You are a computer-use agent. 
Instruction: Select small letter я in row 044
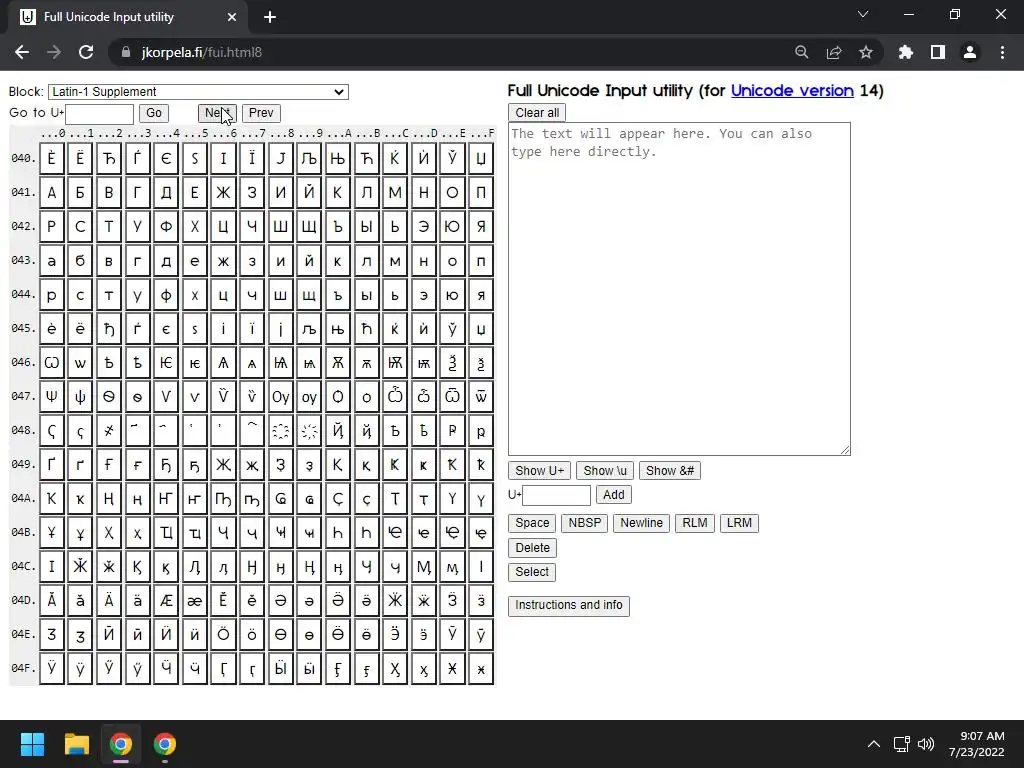tap(481, 295)
